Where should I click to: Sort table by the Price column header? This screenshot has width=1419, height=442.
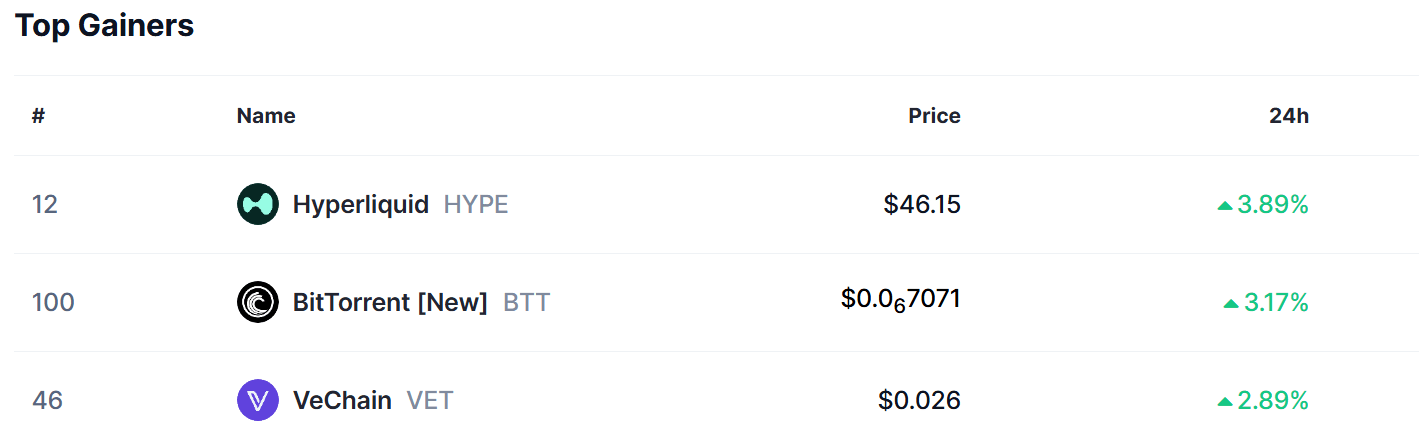(x=934, y=116)
